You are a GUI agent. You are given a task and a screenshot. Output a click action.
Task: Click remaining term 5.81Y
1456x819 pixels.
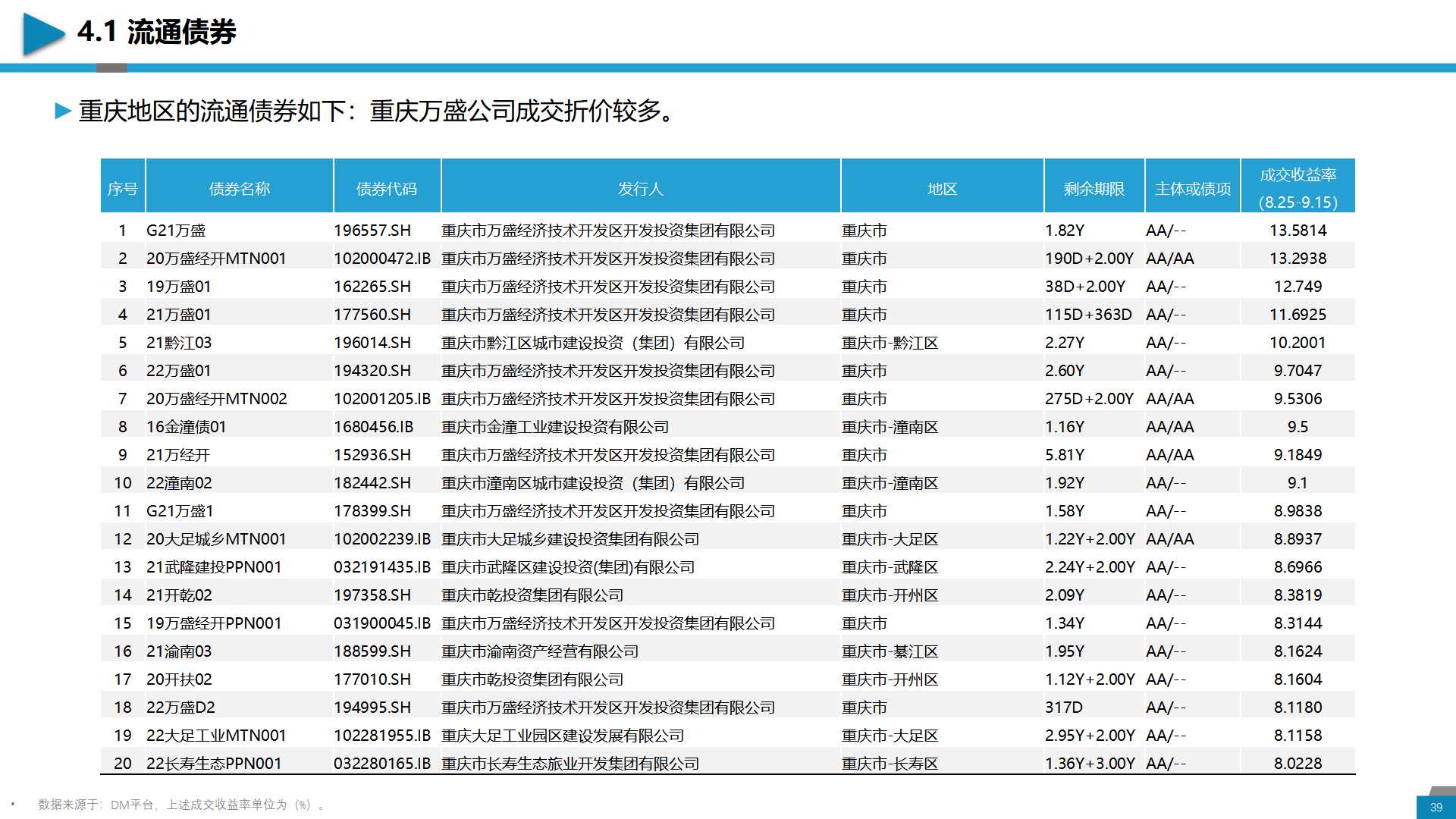click(1065, 455)
